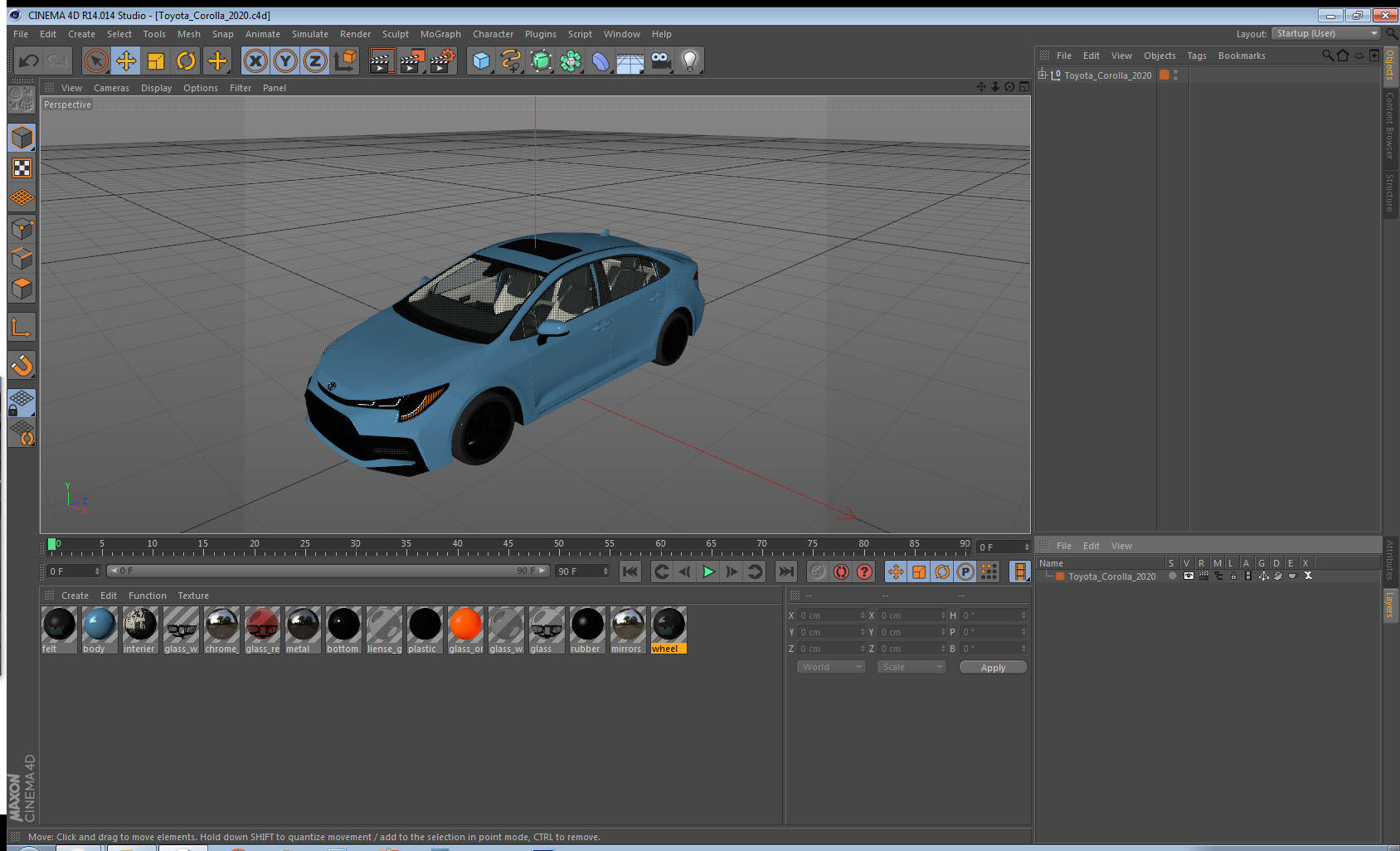Toggle viewport layout maximize icon

click(x=1024, y=87)
